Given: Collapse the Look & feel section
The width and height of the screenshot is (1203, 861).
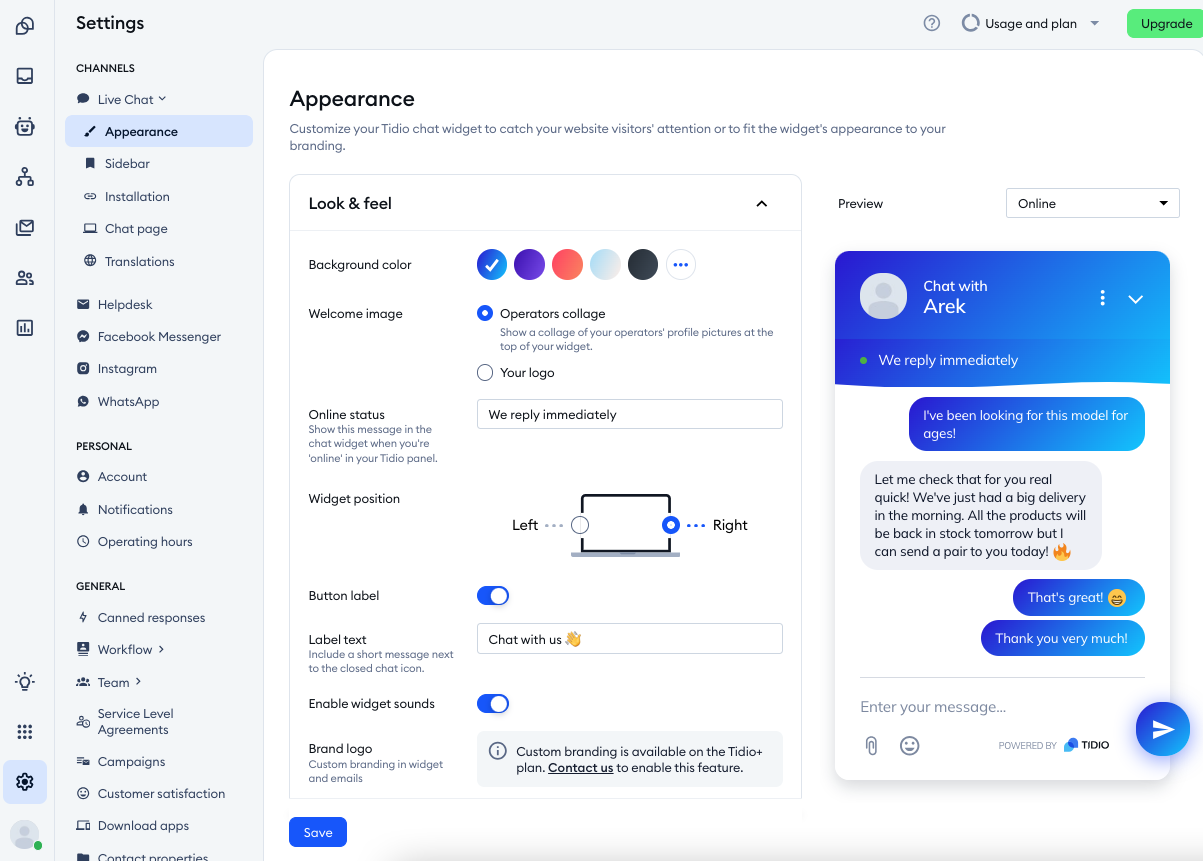Looking at the screenshot, I should tap(761, 204).
